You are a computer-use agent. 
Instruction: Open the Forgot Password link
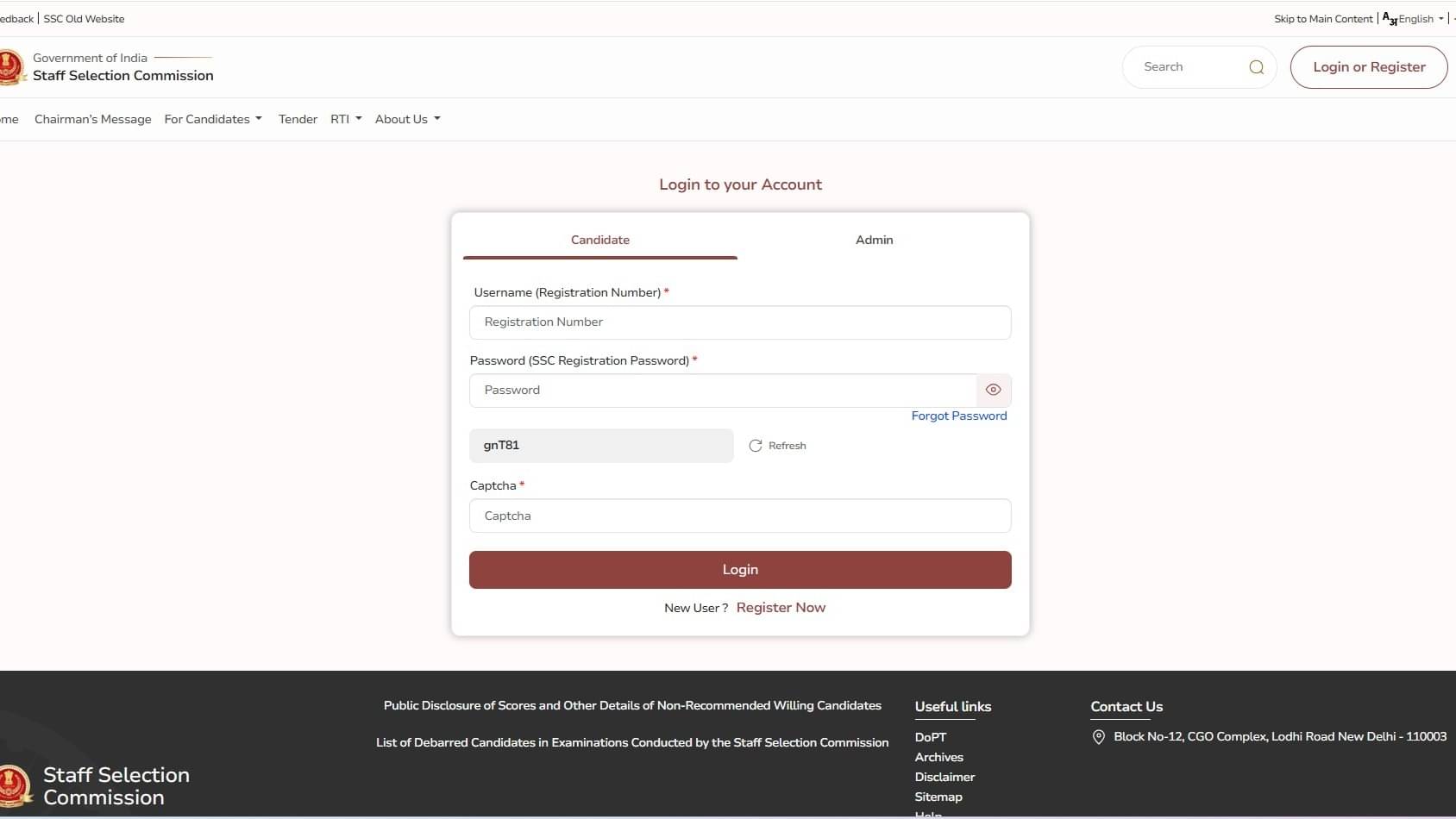(959, 416)
